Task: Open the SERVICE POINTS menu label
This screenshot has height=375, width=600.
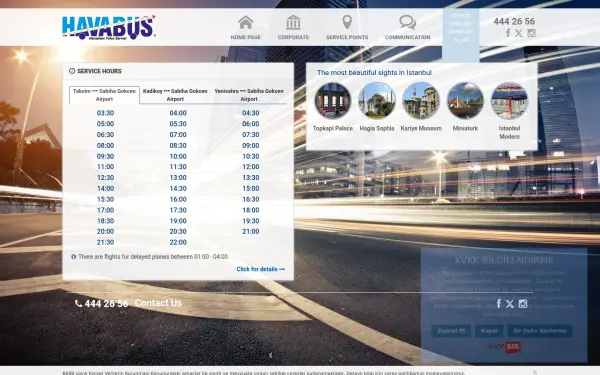Action: pos(347,37)
